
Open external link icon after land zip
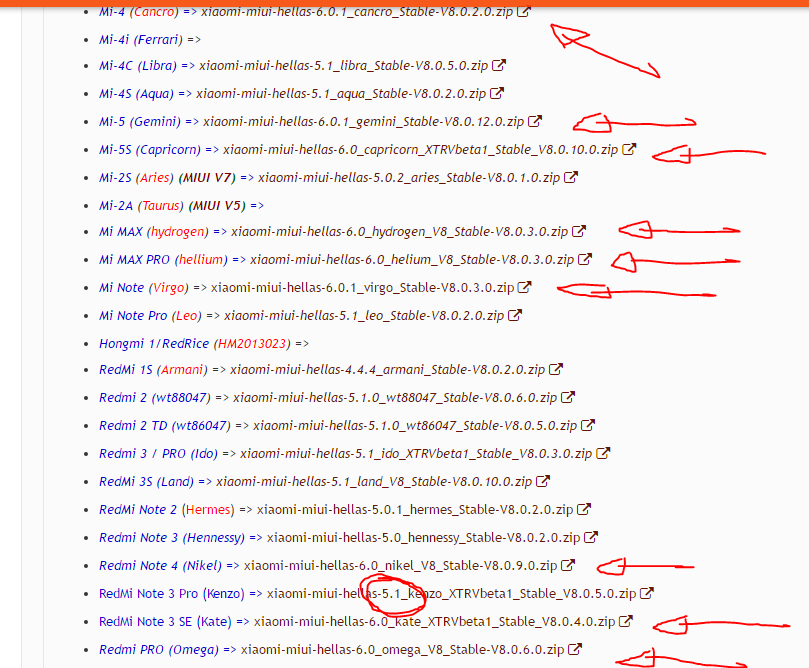click(543, 481)
